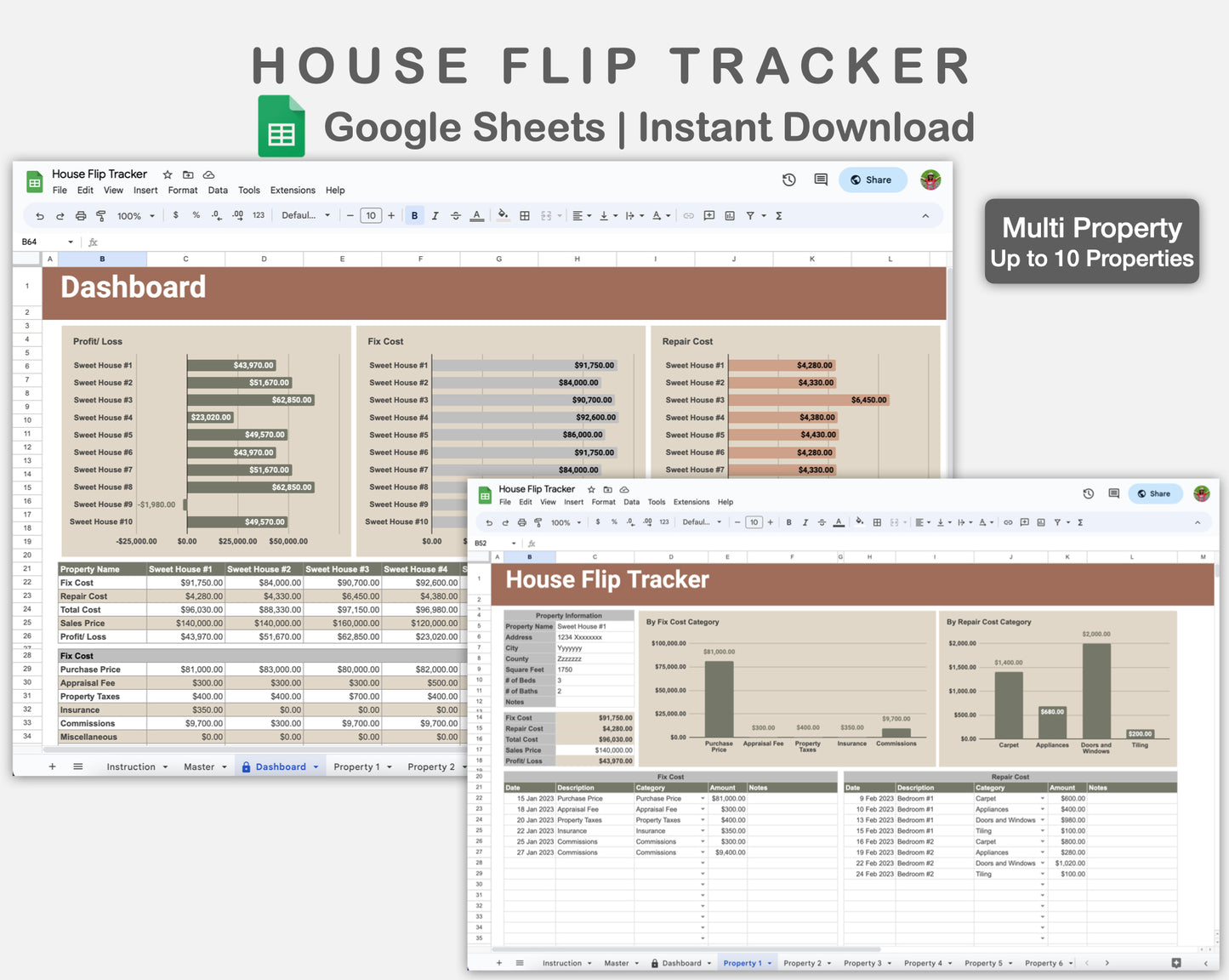Select the Paint format tool
Image resolution: width=1229 pixels, height=980 pixels.
click(101, 215)
